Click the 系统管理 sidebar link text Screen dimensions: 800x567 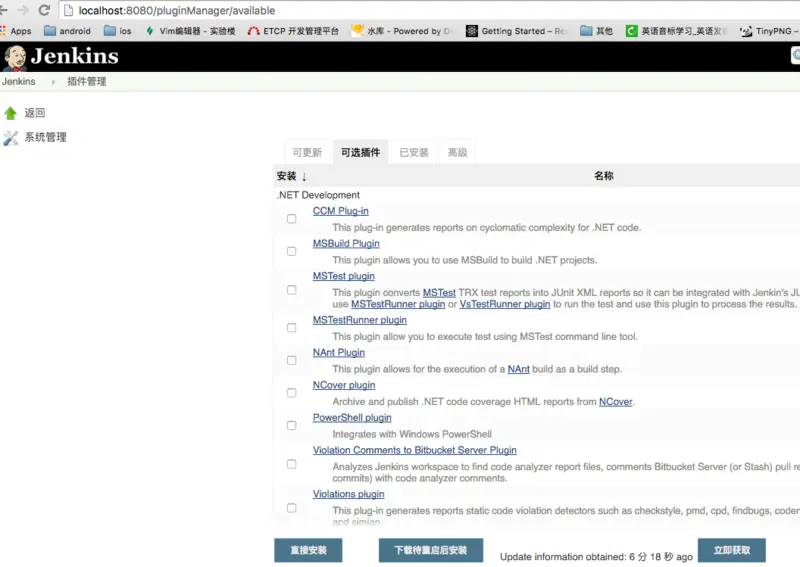click(x=45, y=137)
